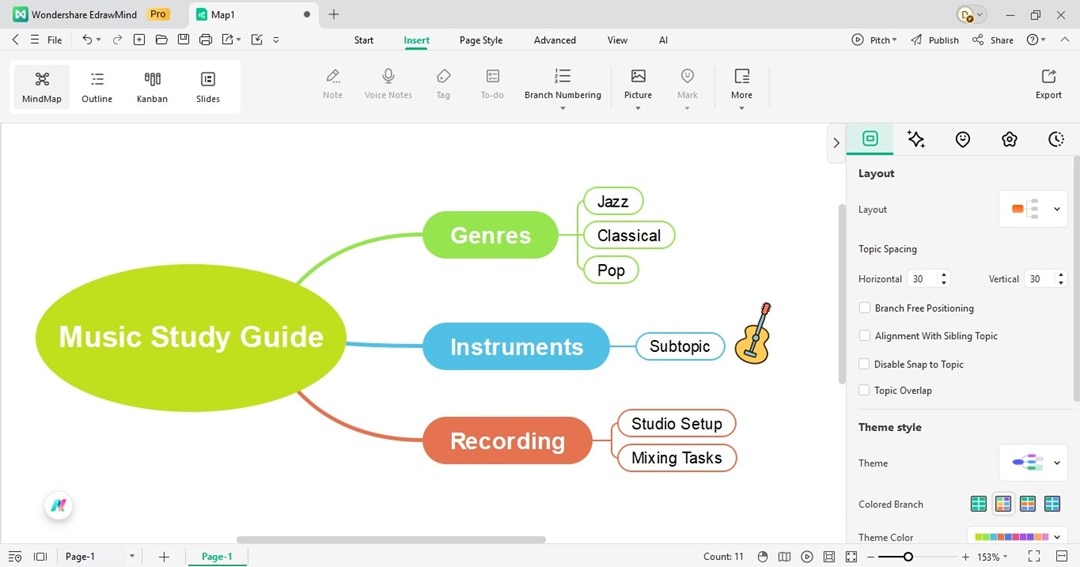1080x567 pixels.
Task: Add a new document tab
Action: [x=333, y=14]
